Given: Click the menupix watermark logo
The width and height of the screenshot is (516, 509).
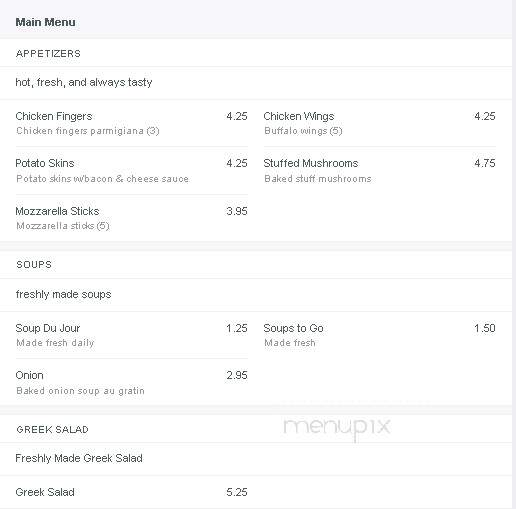Looking at the screenshot, I should point(337,428).
